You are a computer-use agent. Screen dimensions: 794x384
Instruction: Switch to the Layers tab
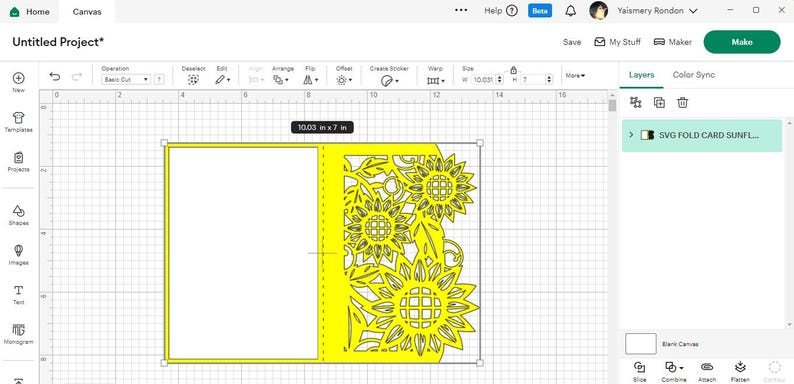click(642, 74)
